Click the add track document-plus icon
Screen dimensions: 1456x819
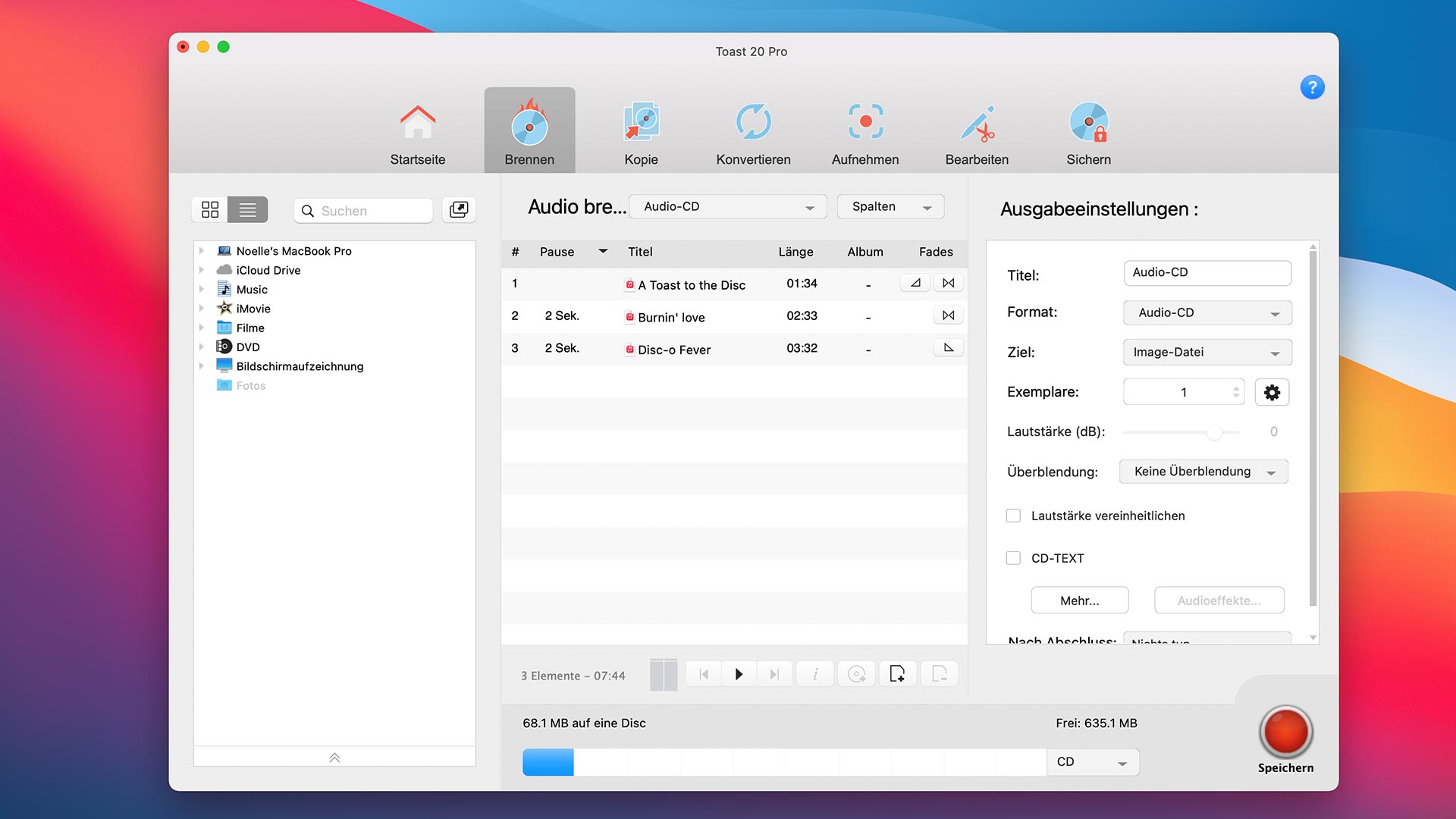tap(898, 674)
